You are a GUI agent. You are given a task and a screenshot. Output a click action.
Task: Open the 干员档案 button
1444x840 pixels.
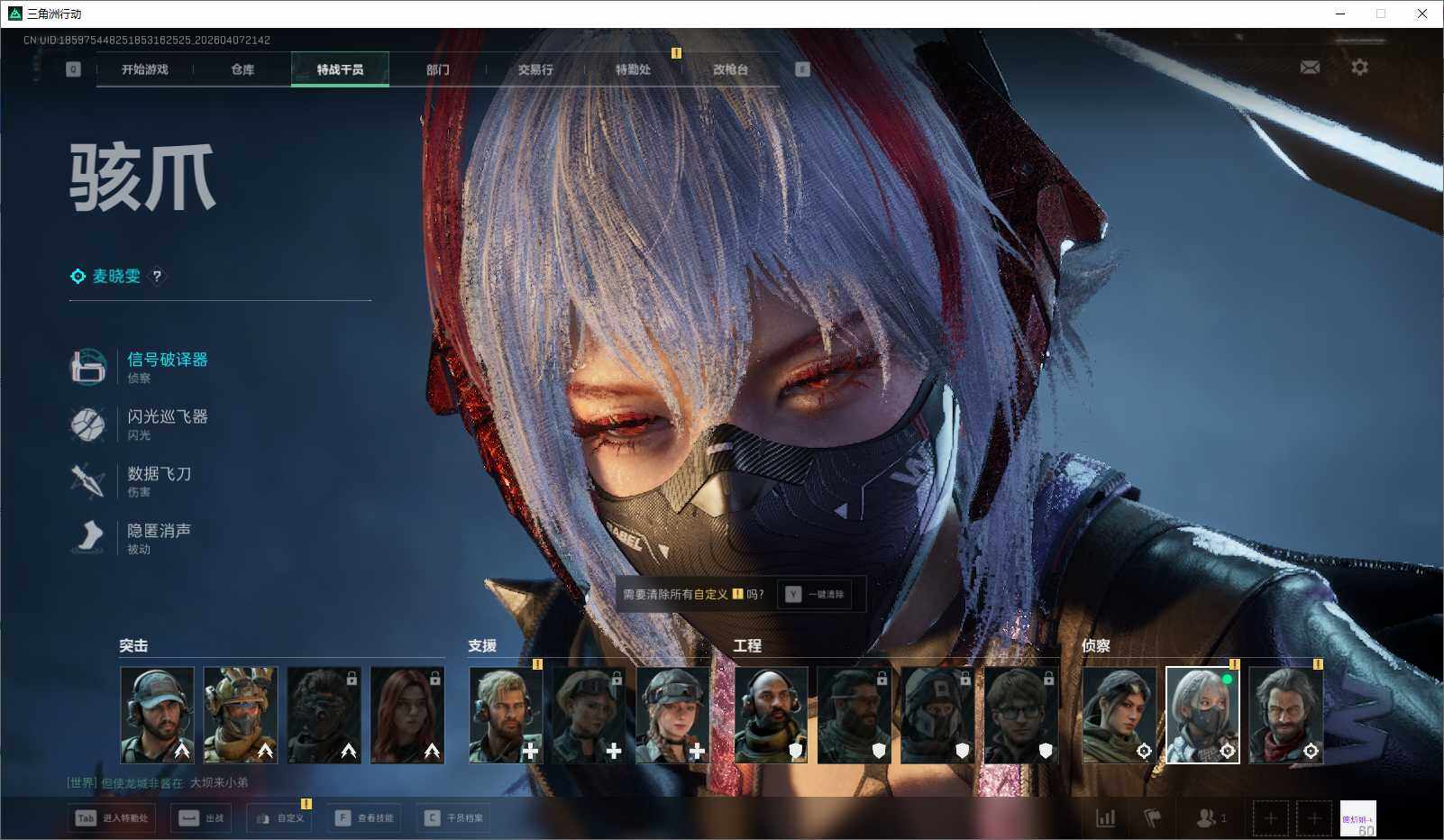(x=453, y=818)
